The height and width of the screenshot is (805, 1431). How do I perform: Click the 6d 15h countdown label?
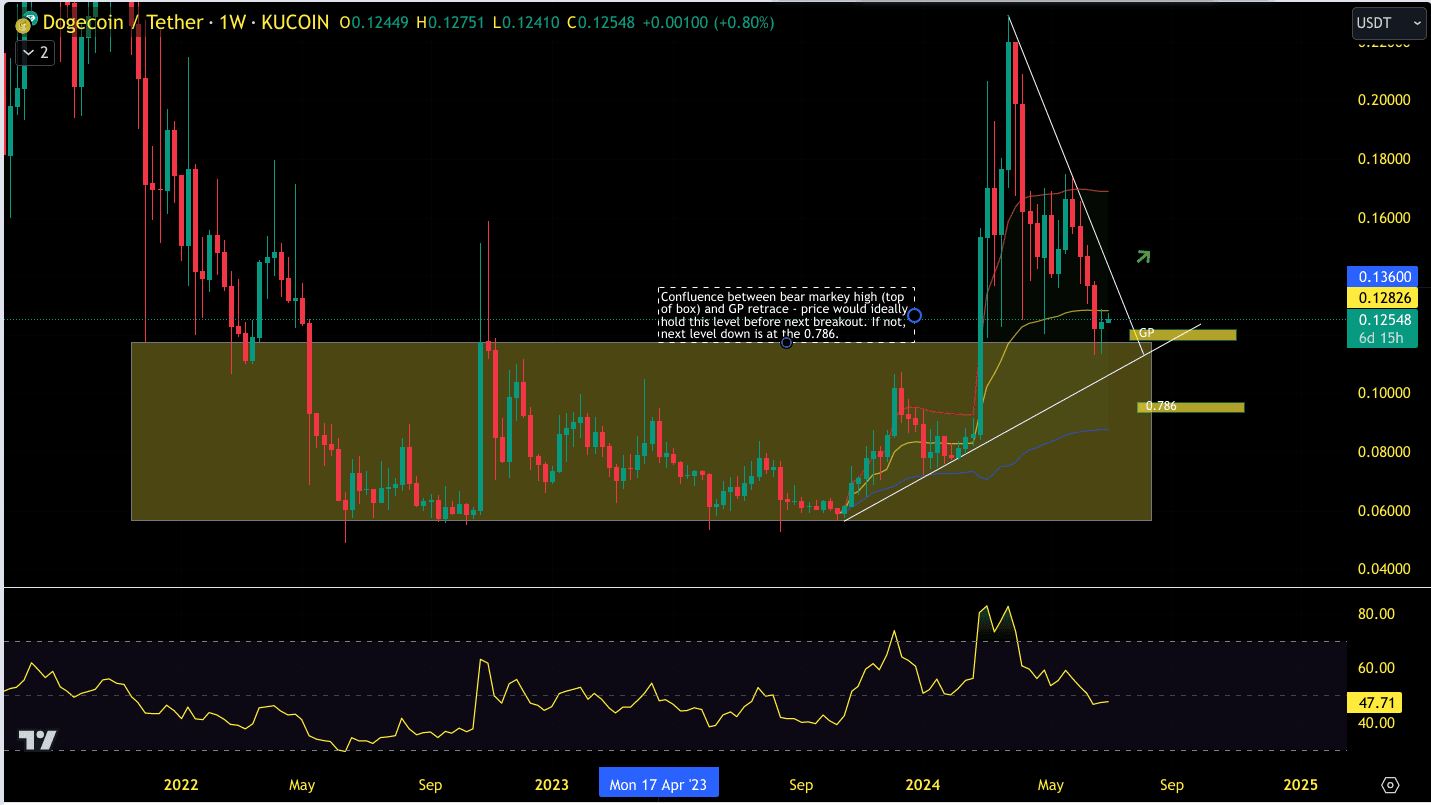1384,338
